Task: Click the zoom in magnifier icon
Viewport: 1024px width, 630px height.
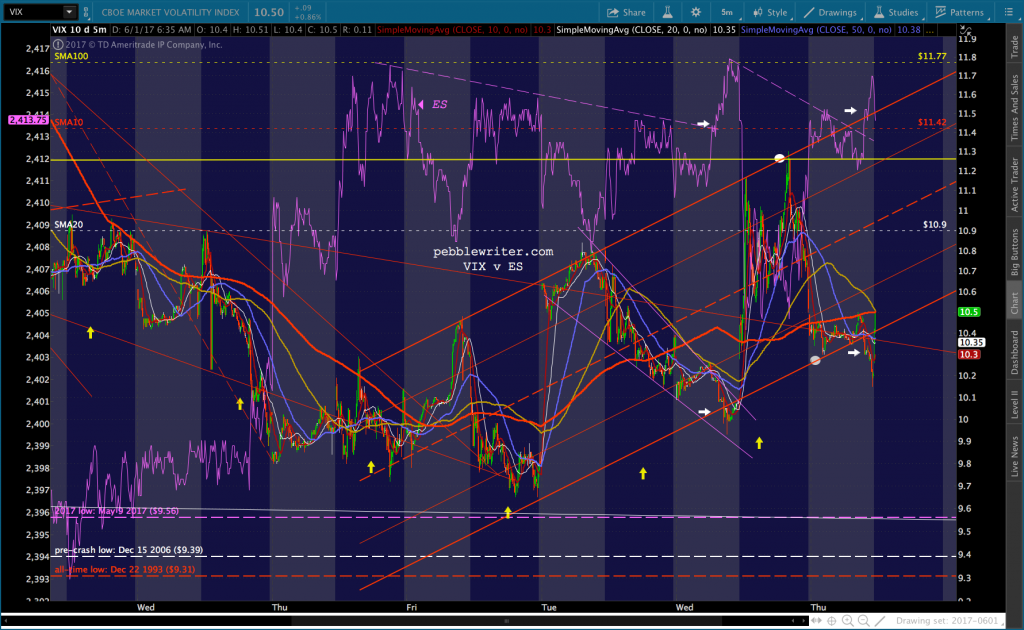Action: 848,621
